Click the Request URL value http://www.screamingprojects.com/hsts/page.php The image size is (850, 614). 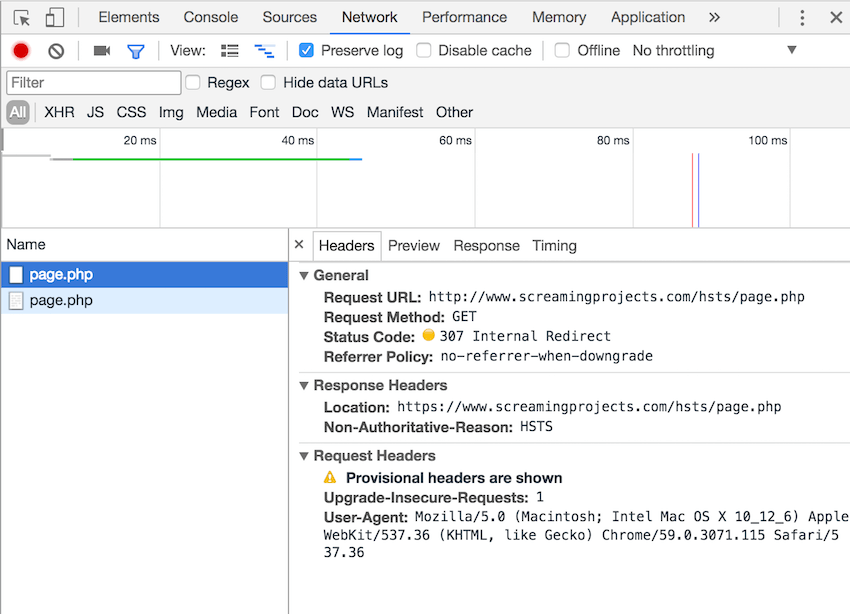[x=616, y=297]
